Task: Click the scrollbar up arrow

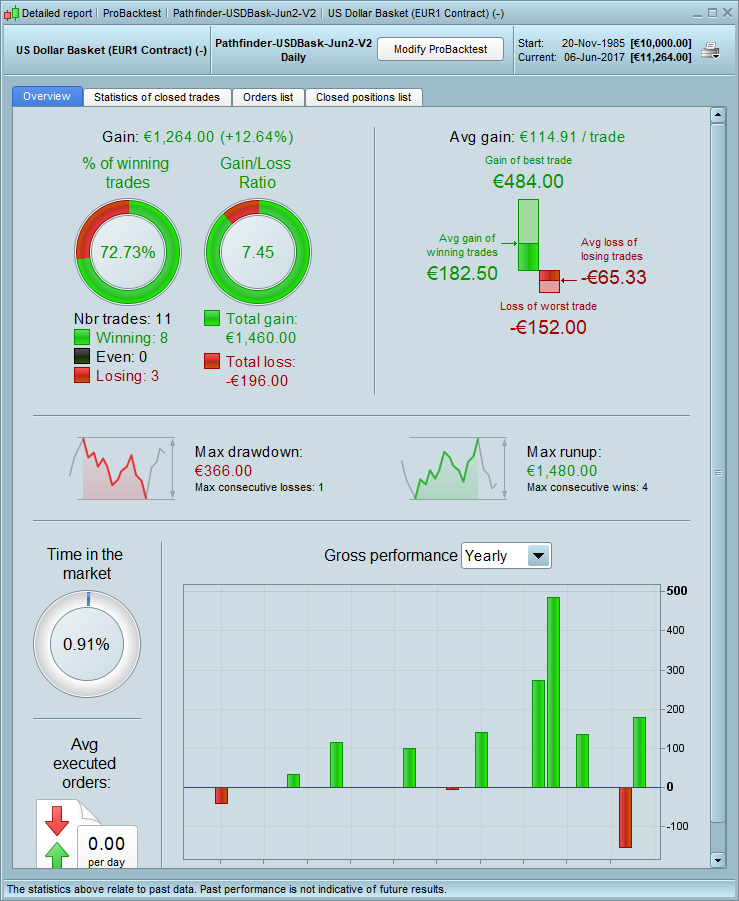Action: pos(717,115)
